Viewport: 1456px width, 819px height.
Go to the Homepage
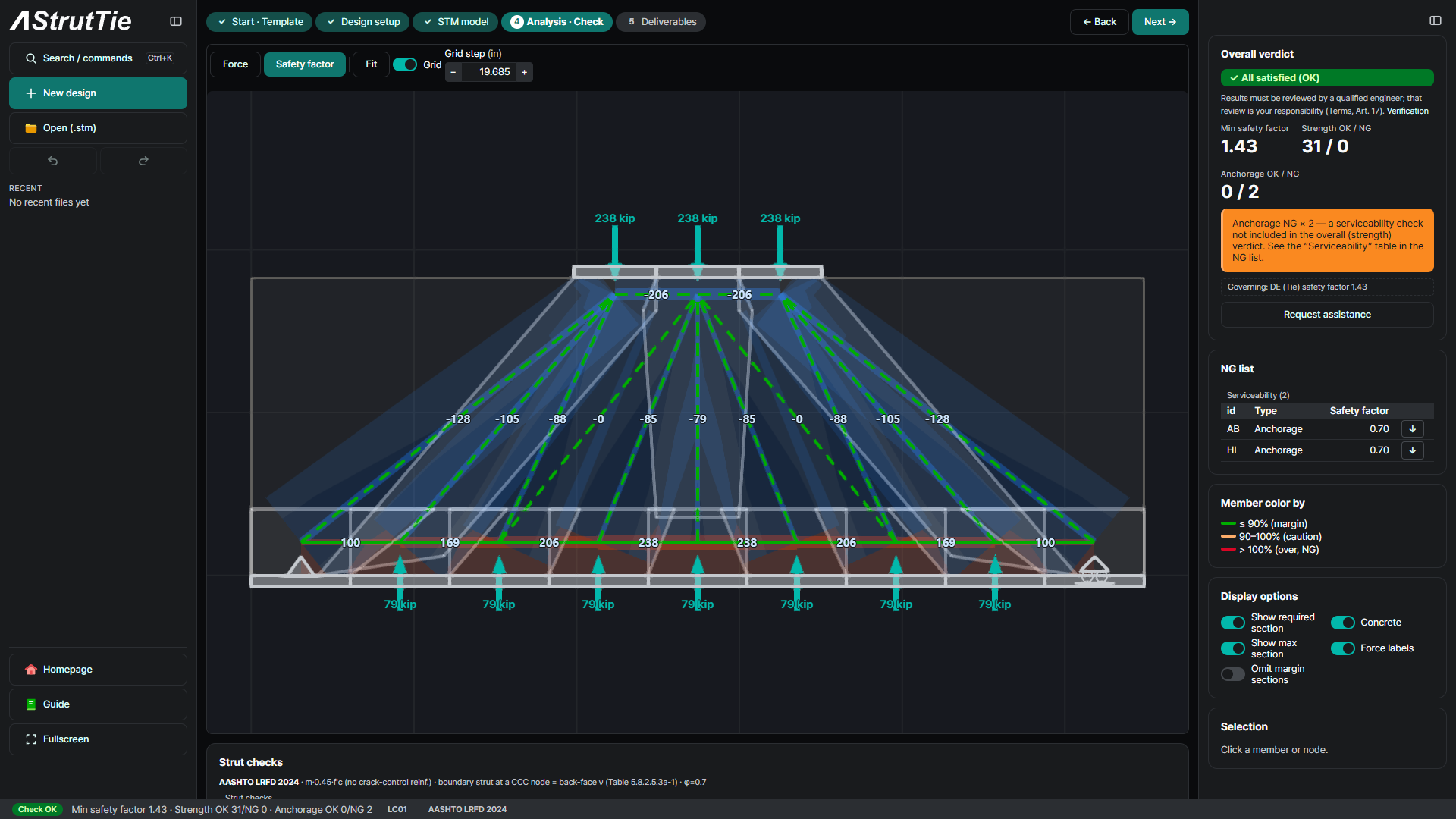98,670
